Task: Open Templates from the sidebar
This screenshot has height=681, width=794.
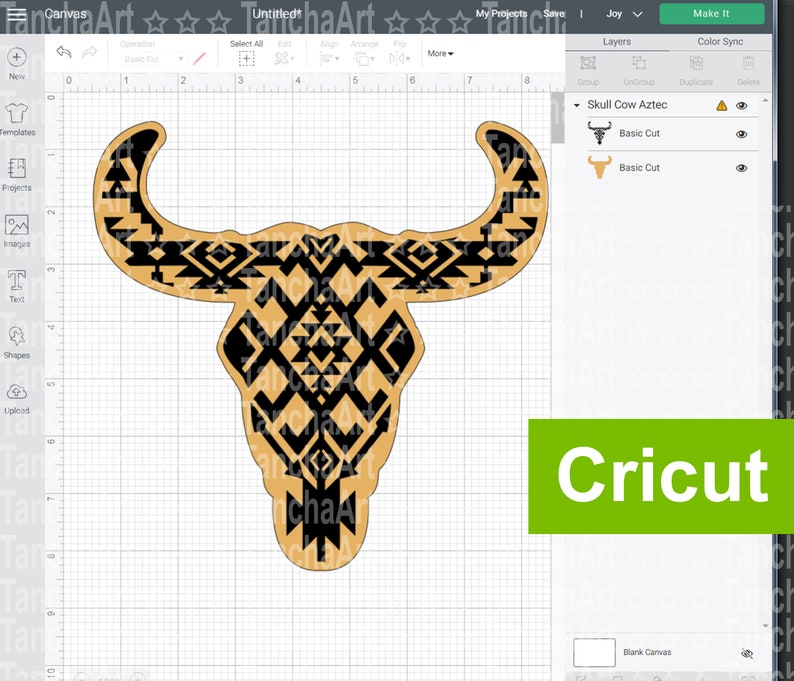Action: 17,119
